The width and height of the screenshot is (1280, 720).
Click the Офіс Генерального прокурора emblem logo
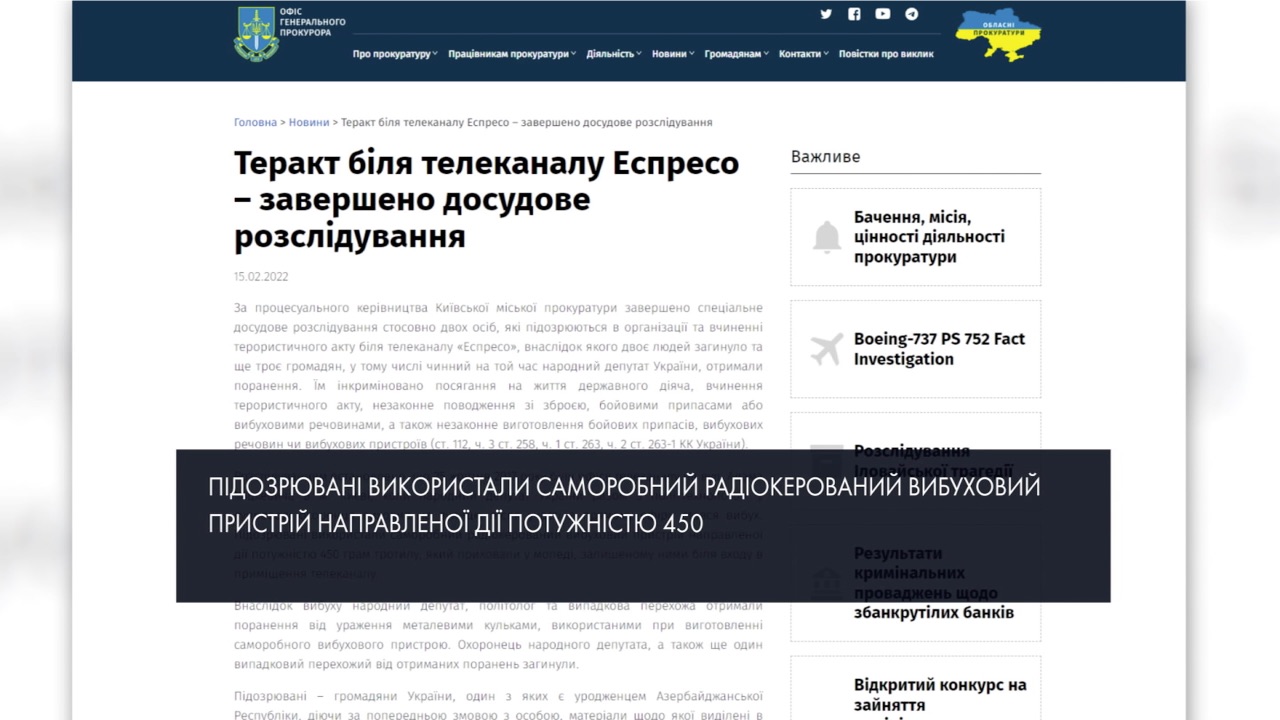pyautogui.click(x=255, y=34)
